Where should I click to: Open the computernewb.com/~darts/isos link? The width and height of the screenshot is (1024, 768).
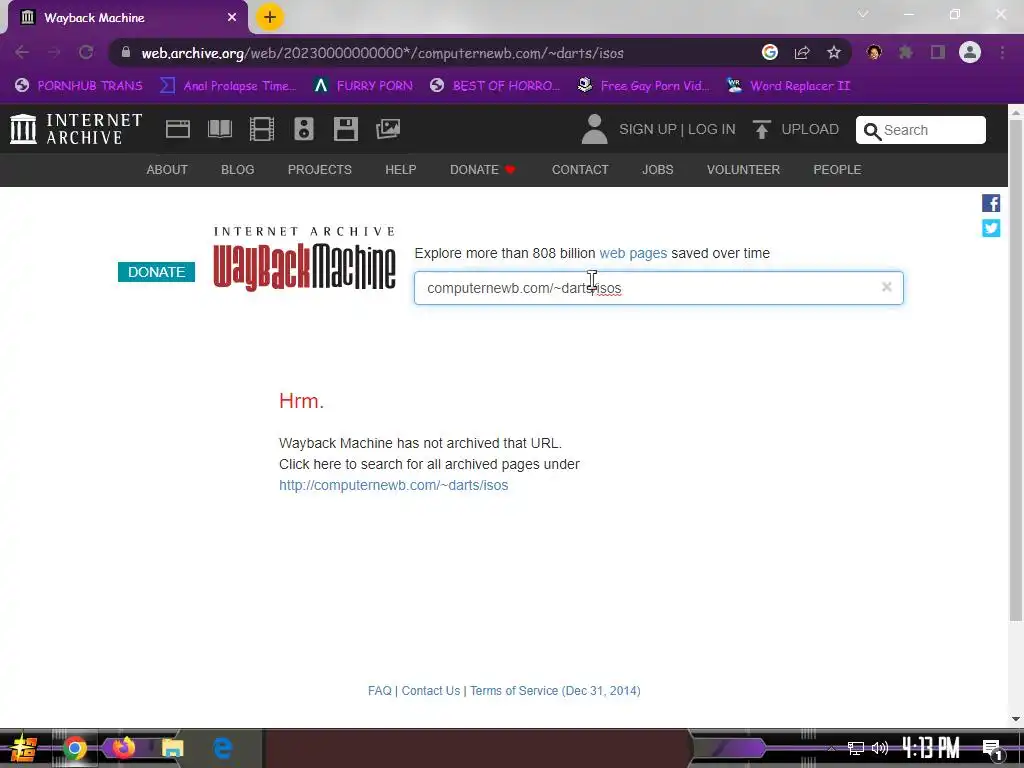tap(393, 485)
